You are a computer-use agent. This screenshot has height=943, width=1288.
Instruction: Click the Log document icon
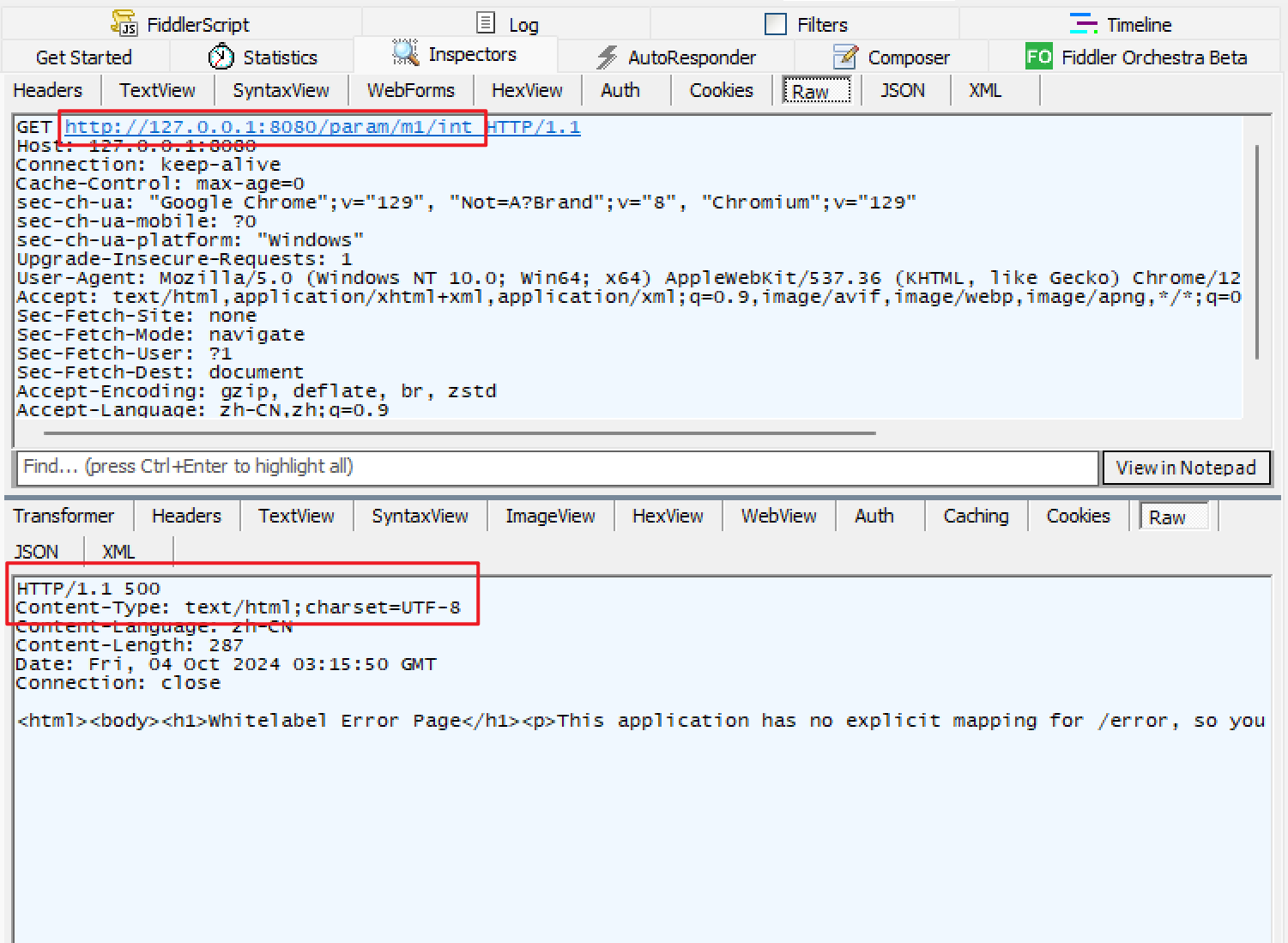[x=486, y=23]
